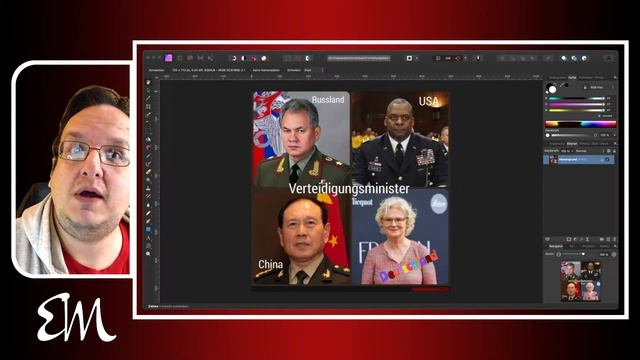Screen dimensions: 640x360
Task: Delete the layer with the trash icon
Action: click(x=615, y=239)
